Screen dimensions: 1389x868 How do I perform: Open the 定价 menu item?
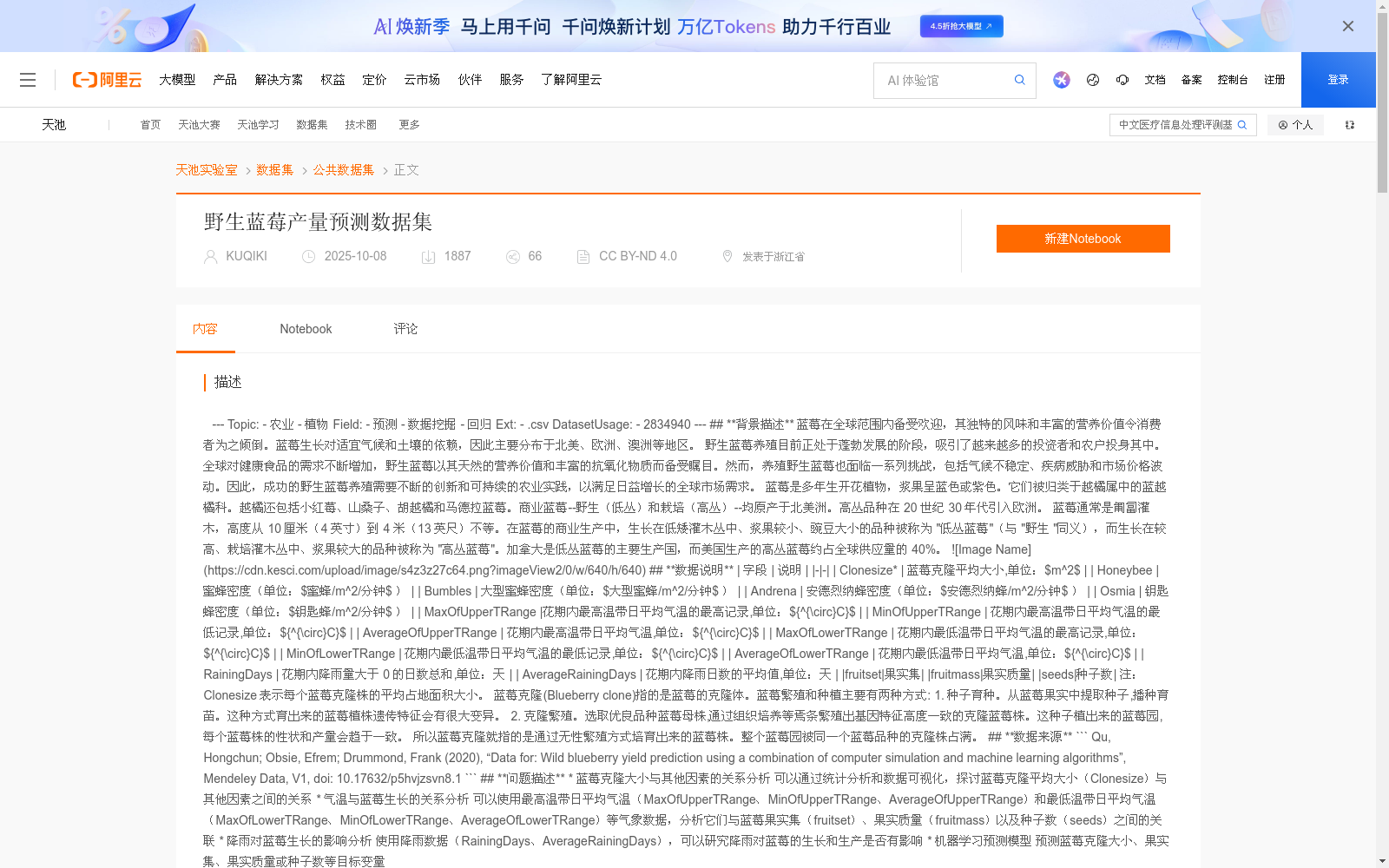(374, 80)
